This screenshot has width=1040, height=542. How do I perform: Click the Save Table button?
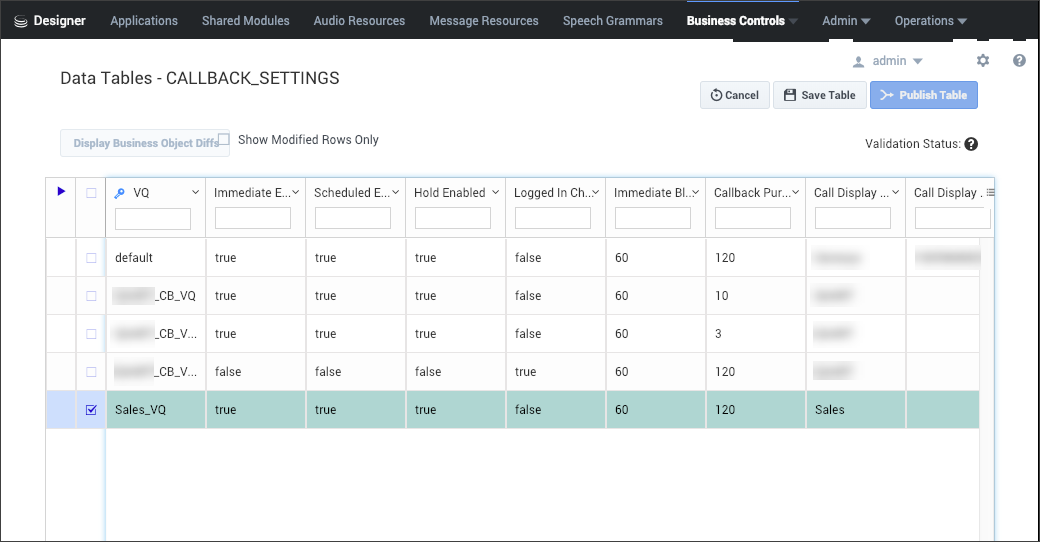819,95
